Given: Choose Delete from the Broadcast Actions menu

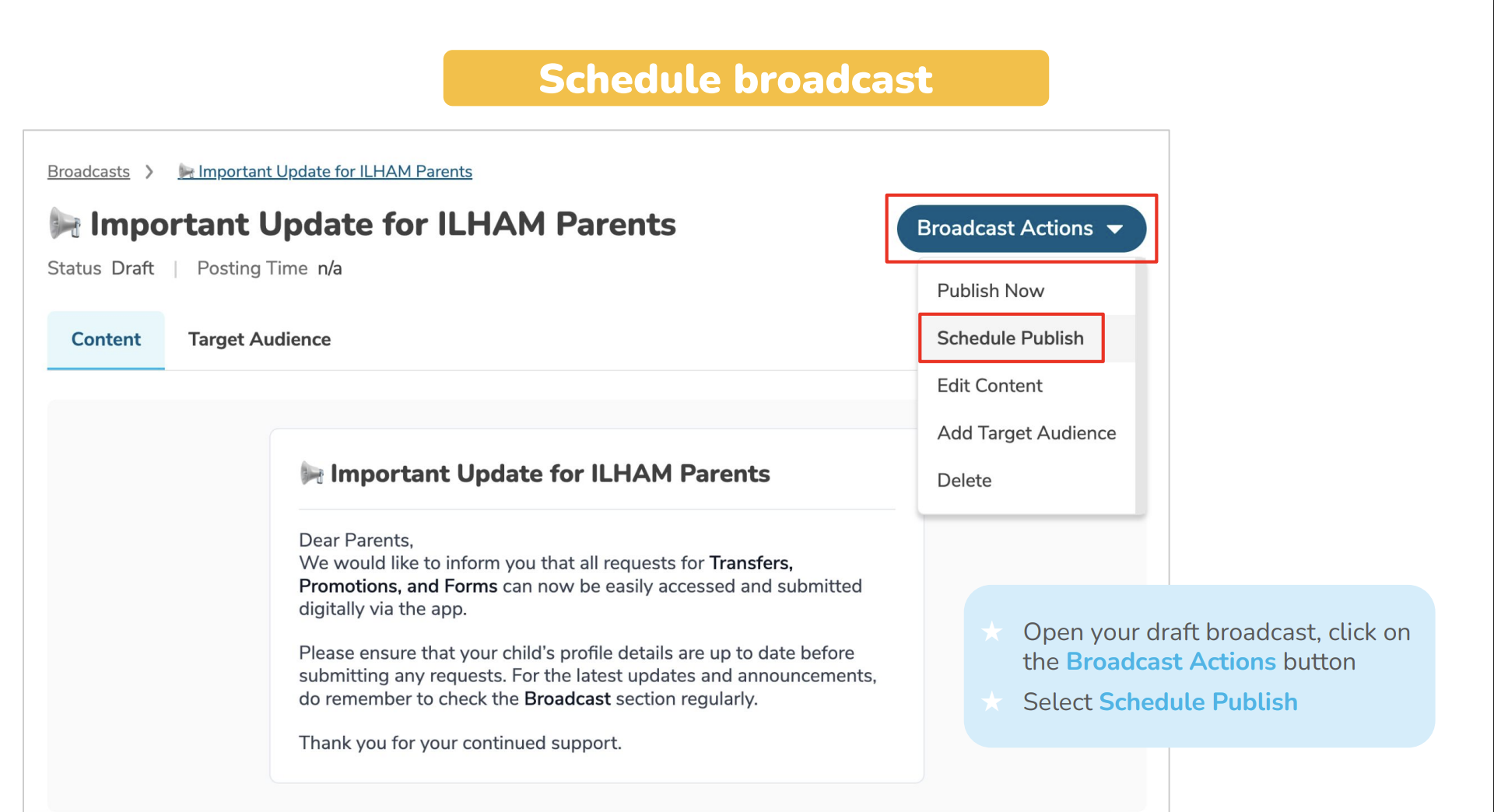Looking at the screenshot, I should point(964,481).
